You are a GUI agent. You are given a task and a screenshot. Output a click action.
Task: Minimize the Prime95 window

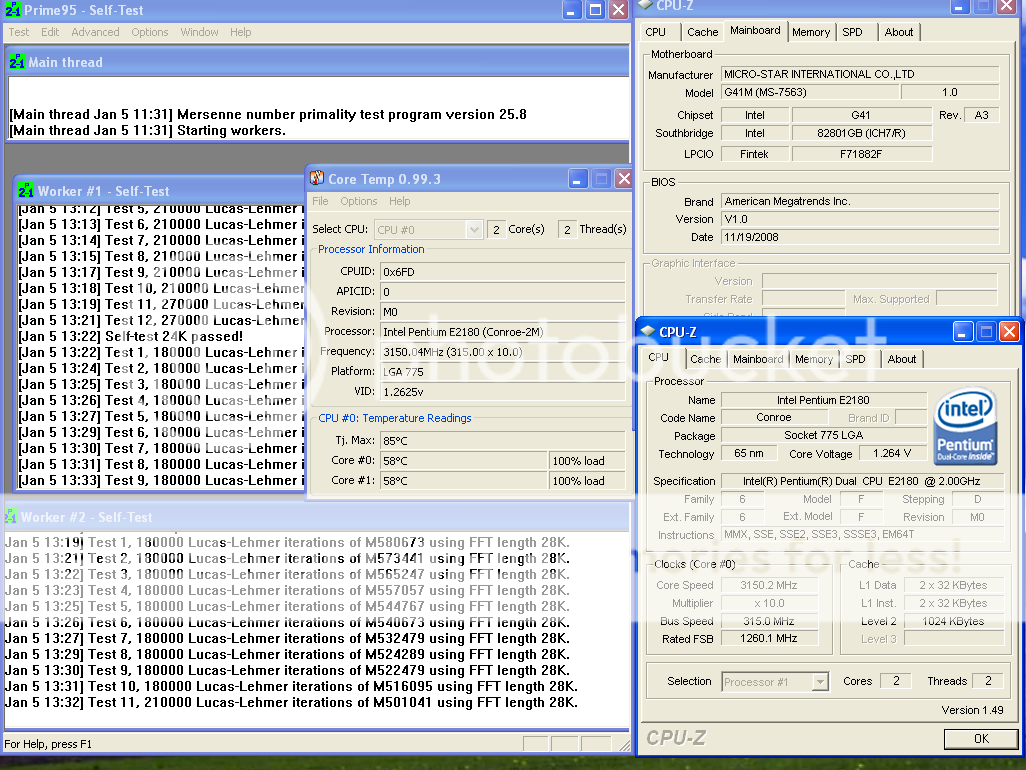572,10
